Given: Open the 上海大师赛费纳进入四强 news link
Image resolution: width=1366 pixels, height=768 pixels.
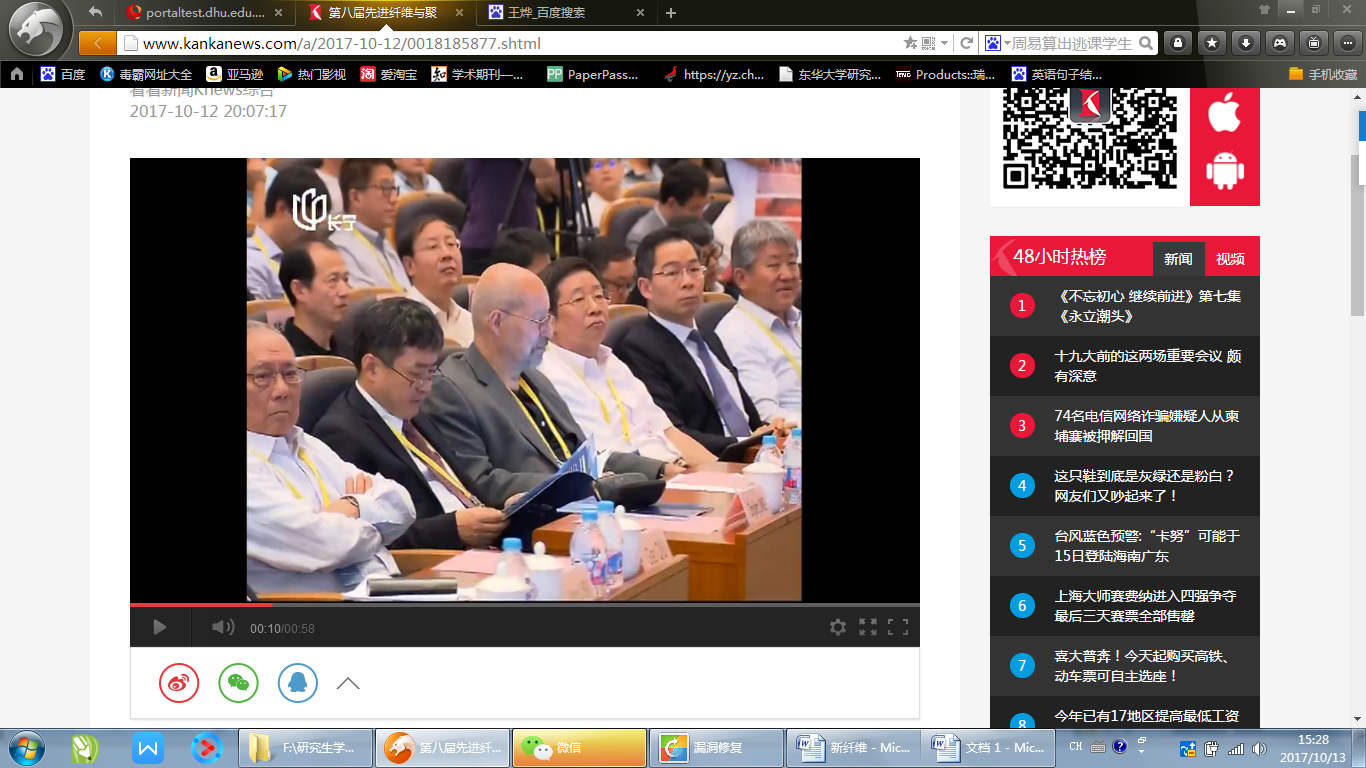Looking at the screenshot, I should pos(1145,605).
